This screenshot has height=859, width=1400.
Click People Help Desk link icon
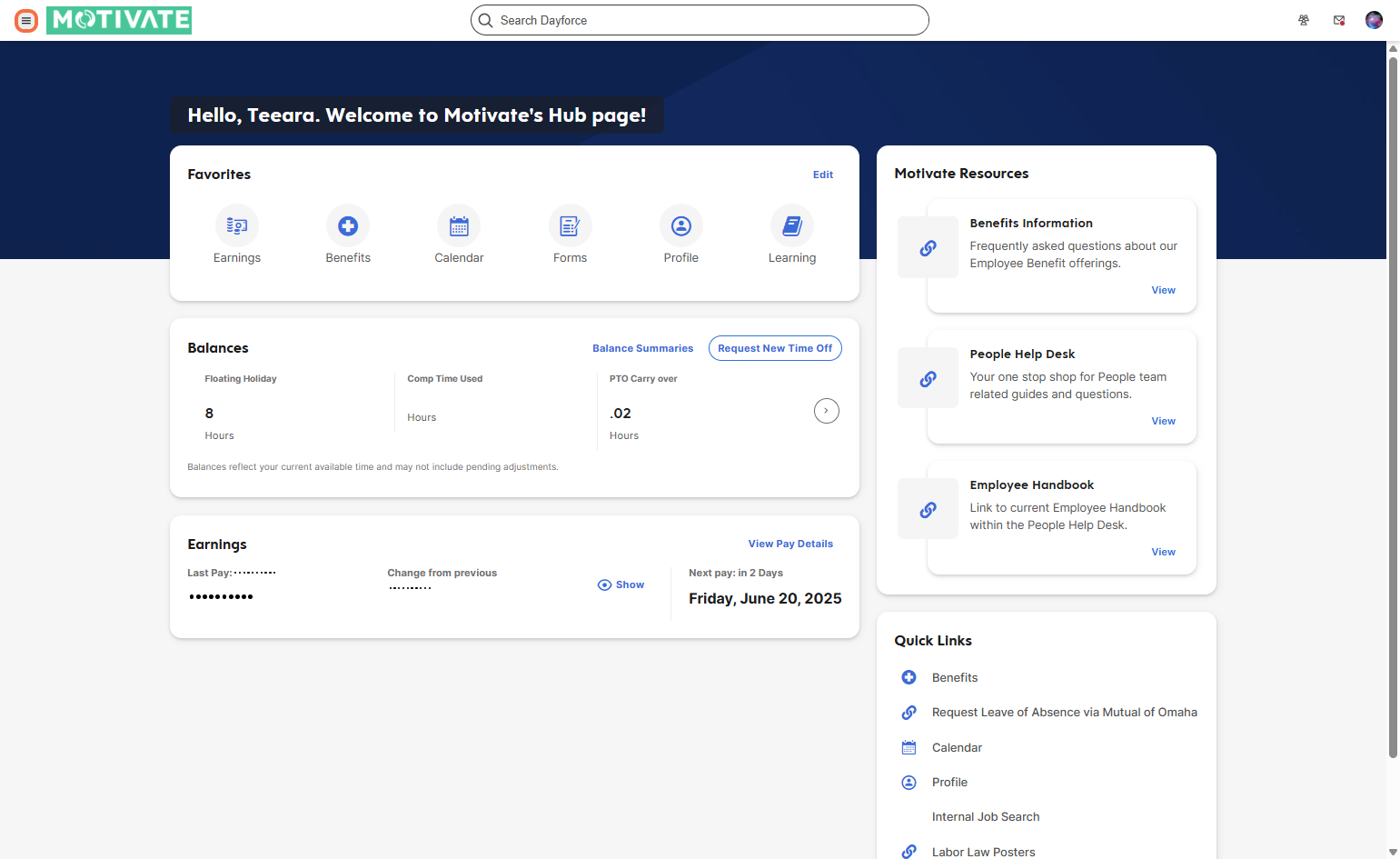coord(928,378)
